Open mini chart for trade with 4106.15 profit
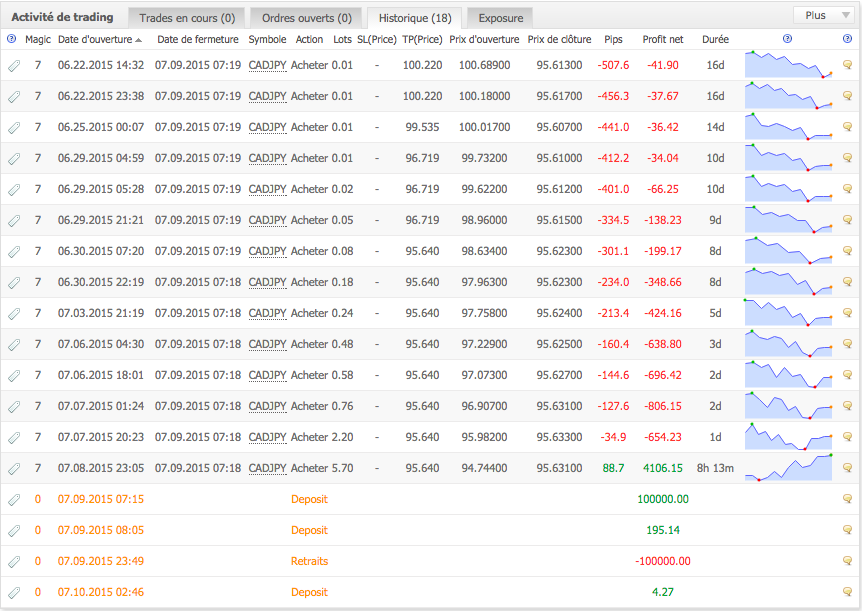Screen dimensions: 862x611 tap(789, 468)
